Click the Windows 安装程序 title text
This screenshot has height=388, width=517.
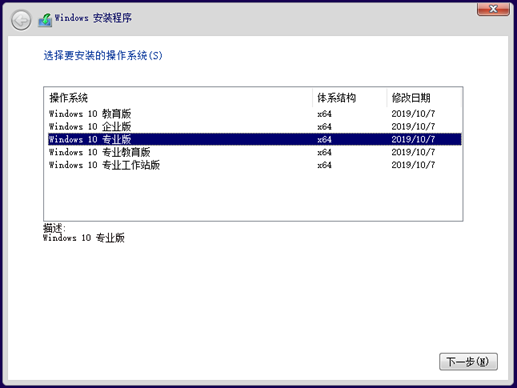point(93,18)
